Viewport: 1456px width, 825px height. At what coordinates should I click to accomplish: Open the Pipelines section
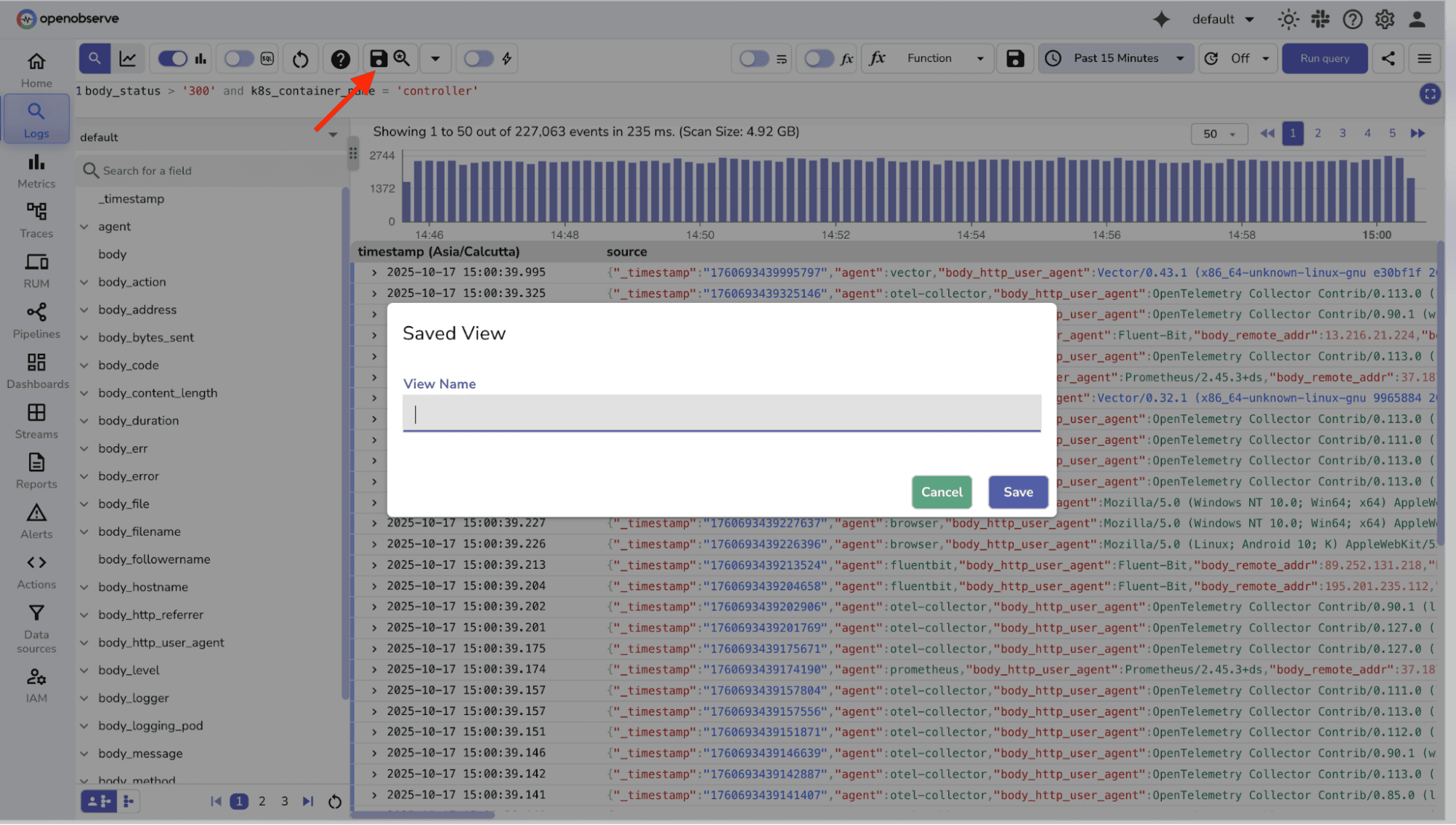click(x=36, y=320)
